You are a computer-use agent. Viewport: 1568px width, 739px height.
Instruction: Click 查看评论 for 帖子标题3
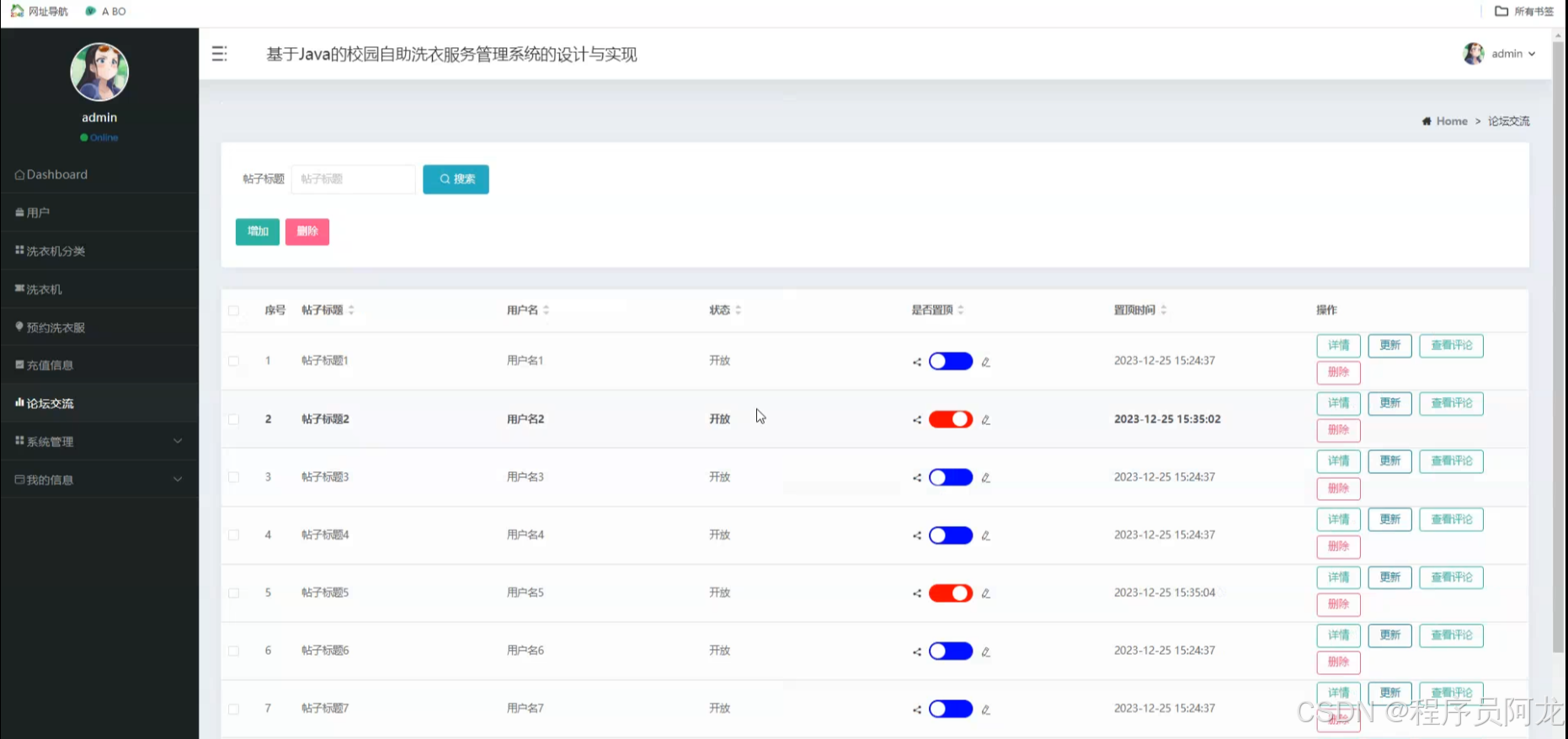pos(1451,462)
